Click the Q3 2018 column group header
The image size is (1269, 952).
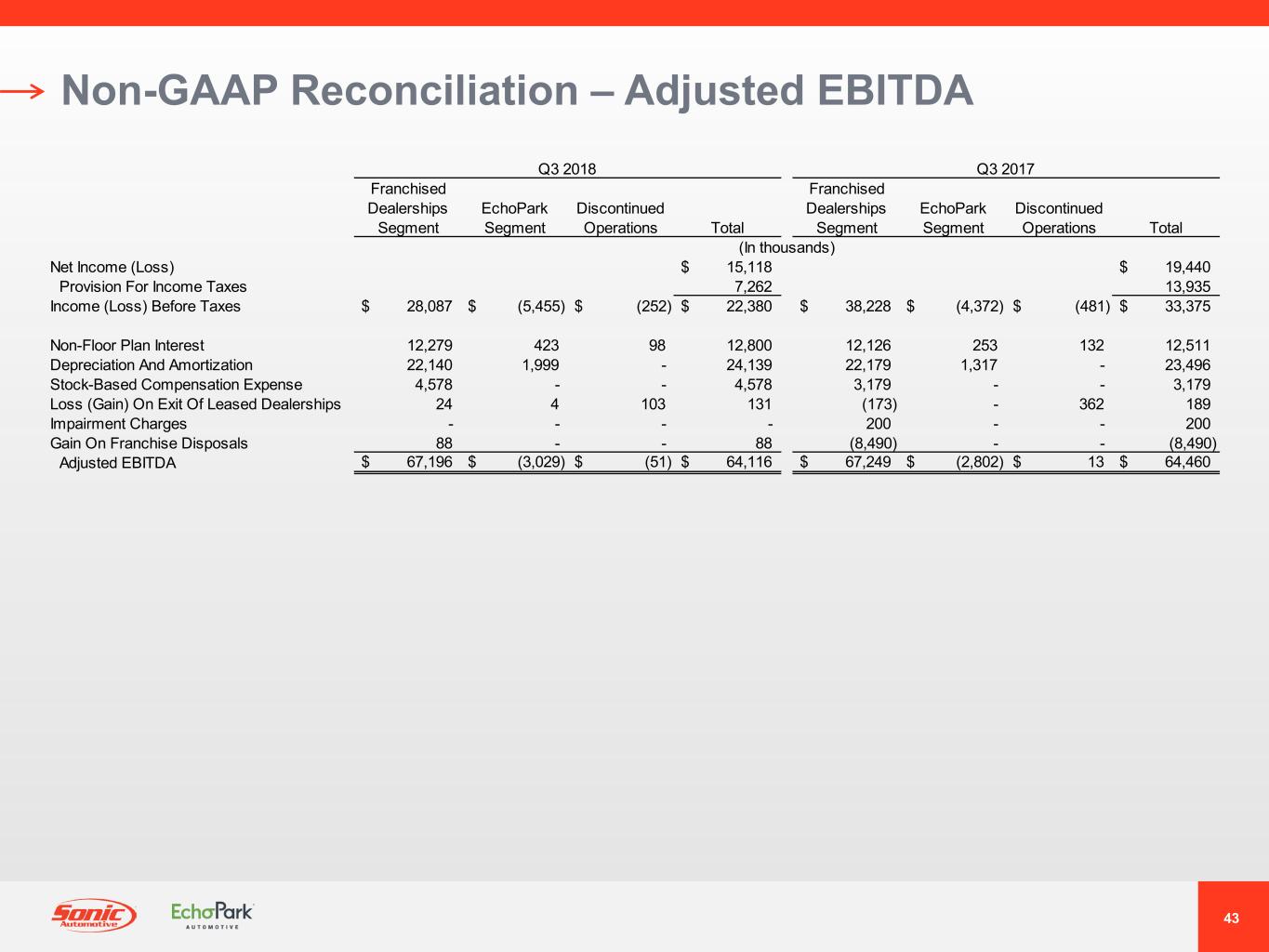click(x=567, y=168)
